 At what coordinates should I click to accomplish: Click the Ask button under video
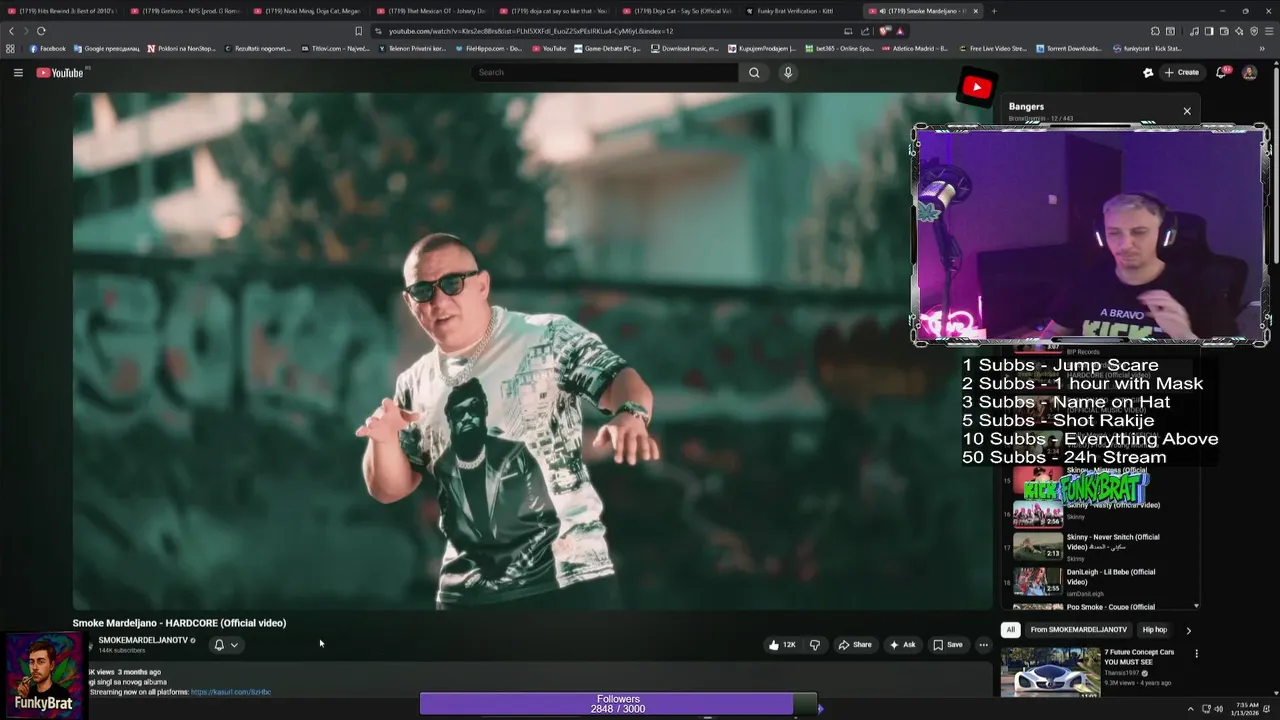click(903, 645)
